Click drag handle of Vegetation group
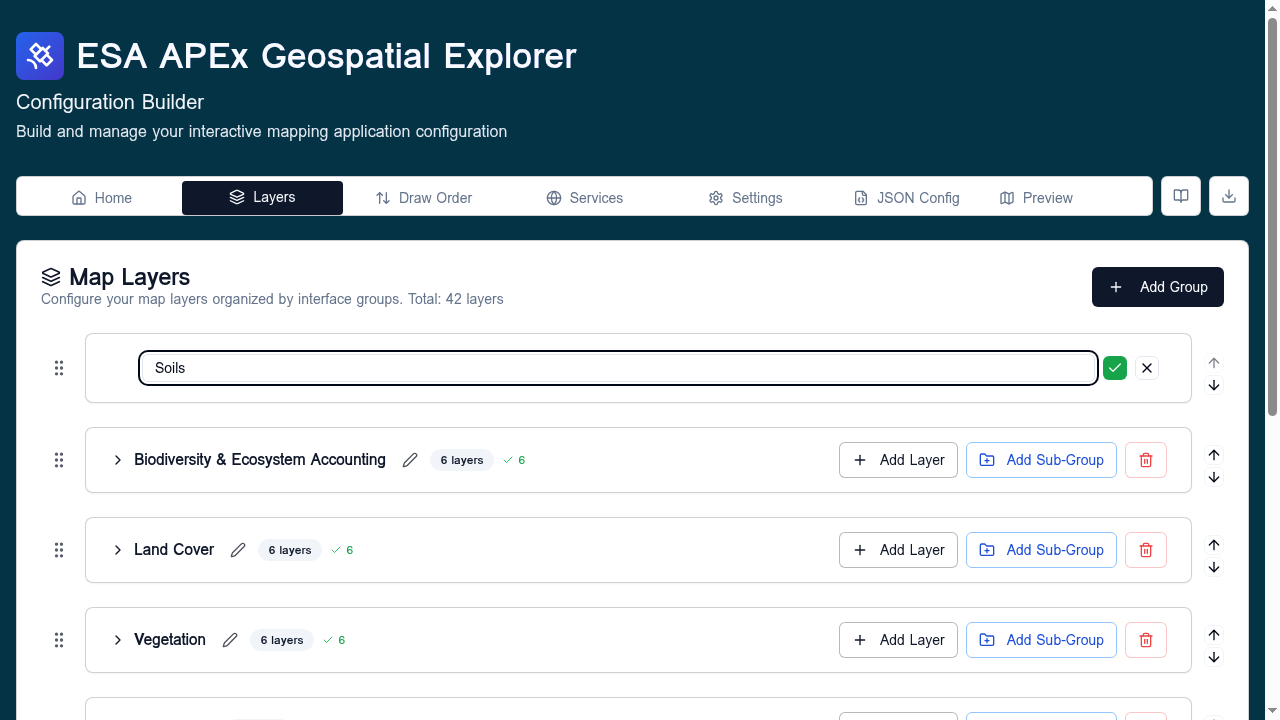Image resolution: width=1280 pixels, height=720 pixels. [x=59, y=640]
